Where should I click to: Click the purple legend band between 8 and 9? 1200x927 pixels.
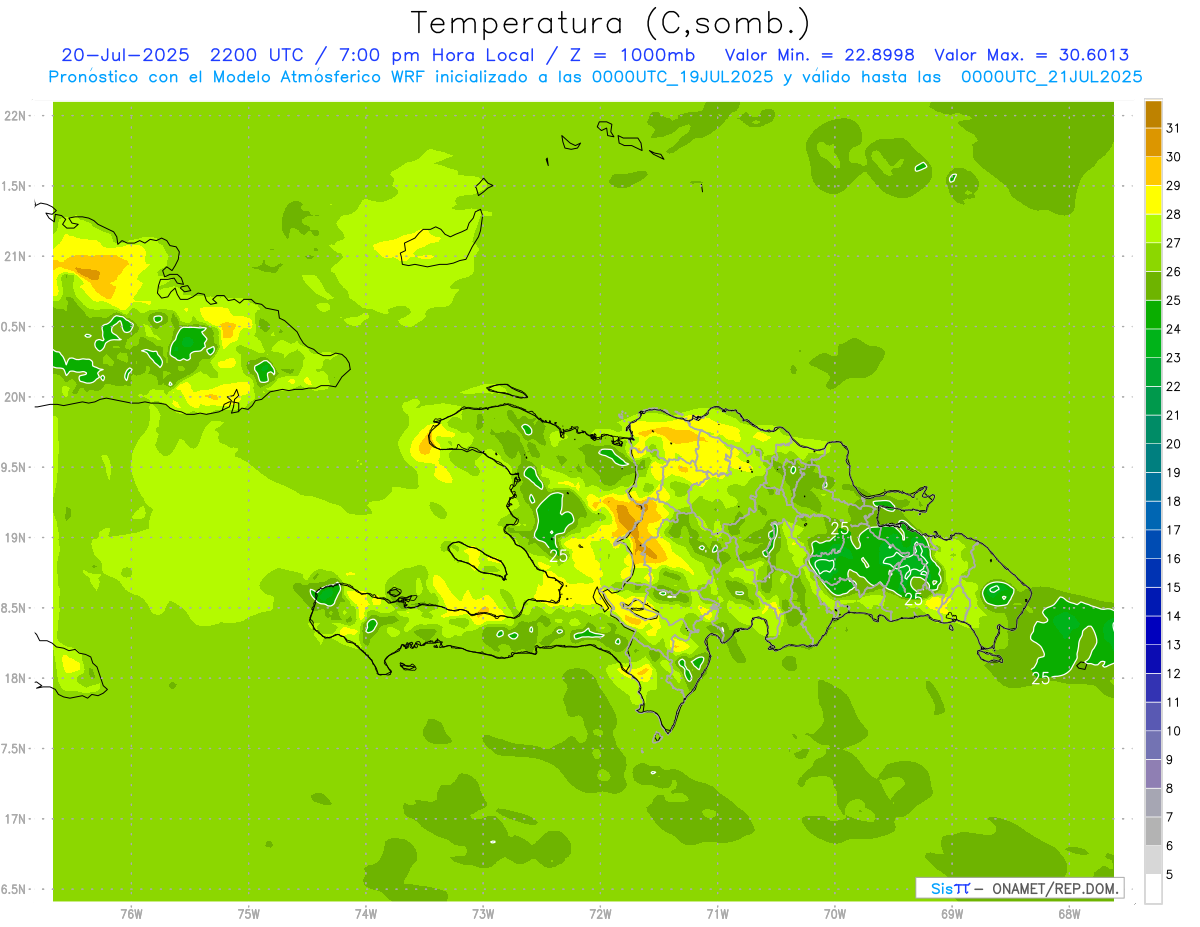tap(1153, 774)
